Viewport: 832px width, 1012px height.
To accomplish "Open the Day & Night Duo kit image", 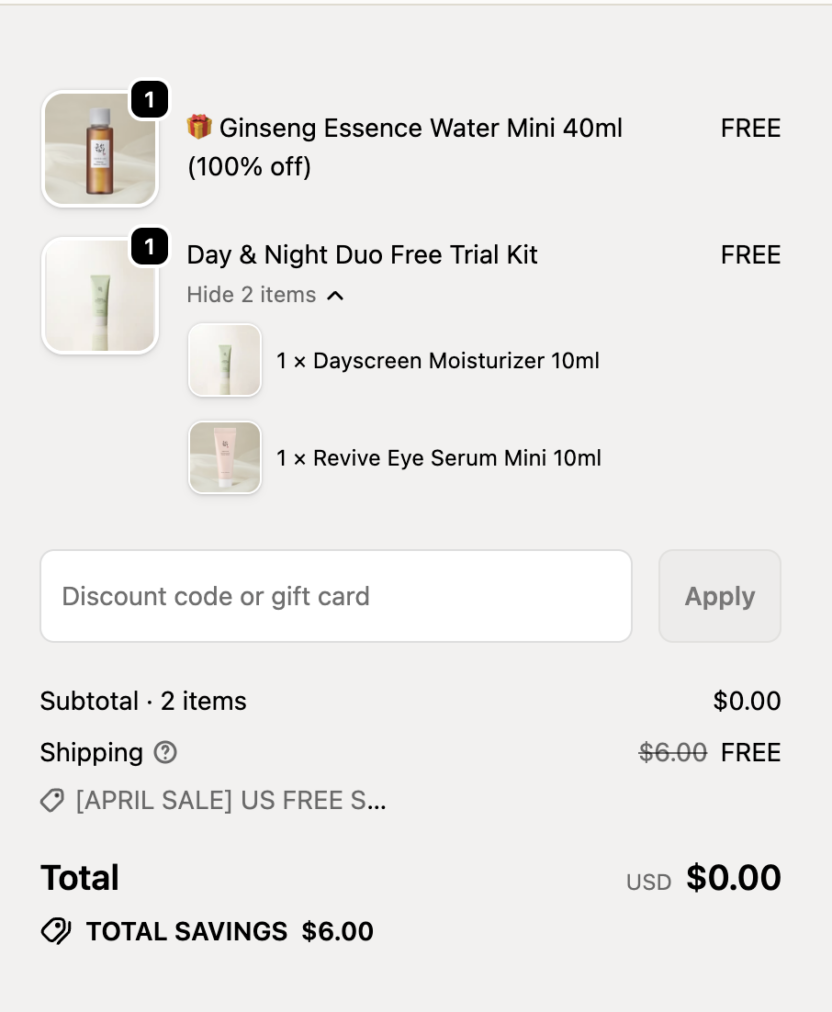I will (99, 297).
